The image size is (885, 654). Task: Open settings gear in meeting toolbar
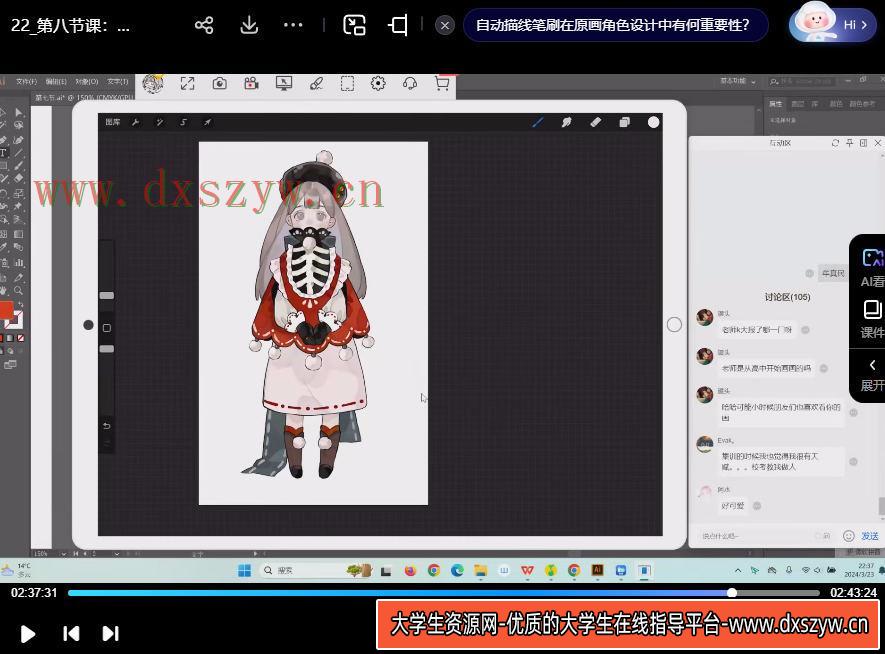378,84
